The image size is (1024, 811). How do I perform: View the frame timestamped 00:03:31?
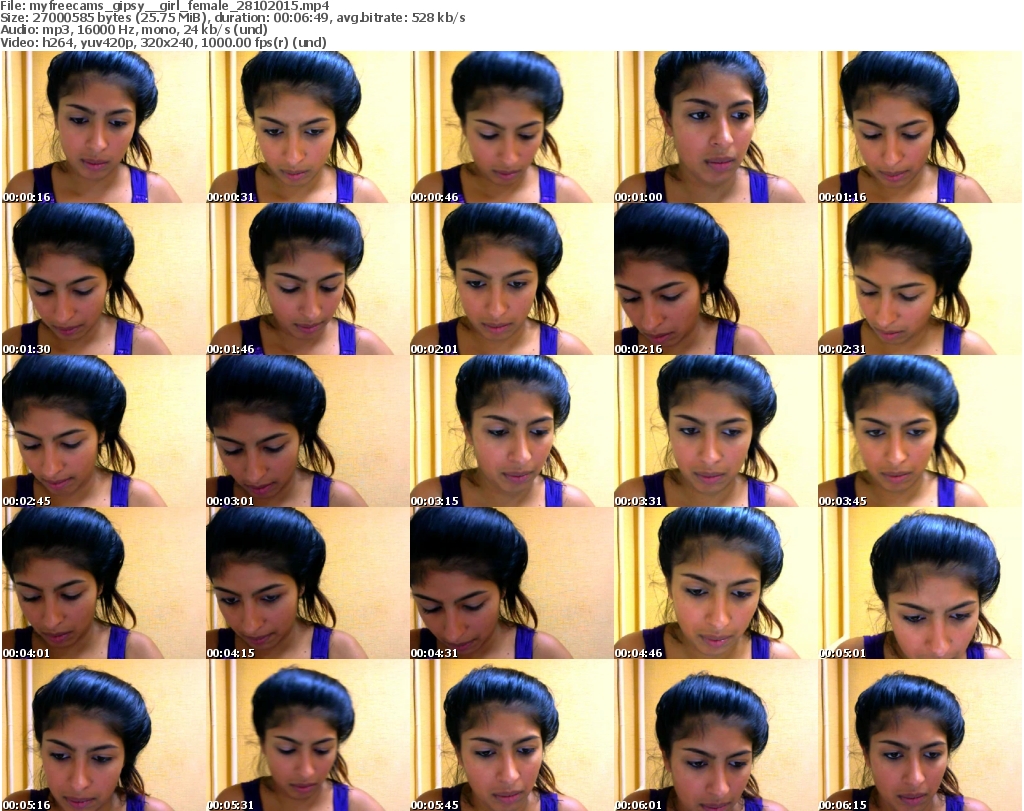[716, 431]
